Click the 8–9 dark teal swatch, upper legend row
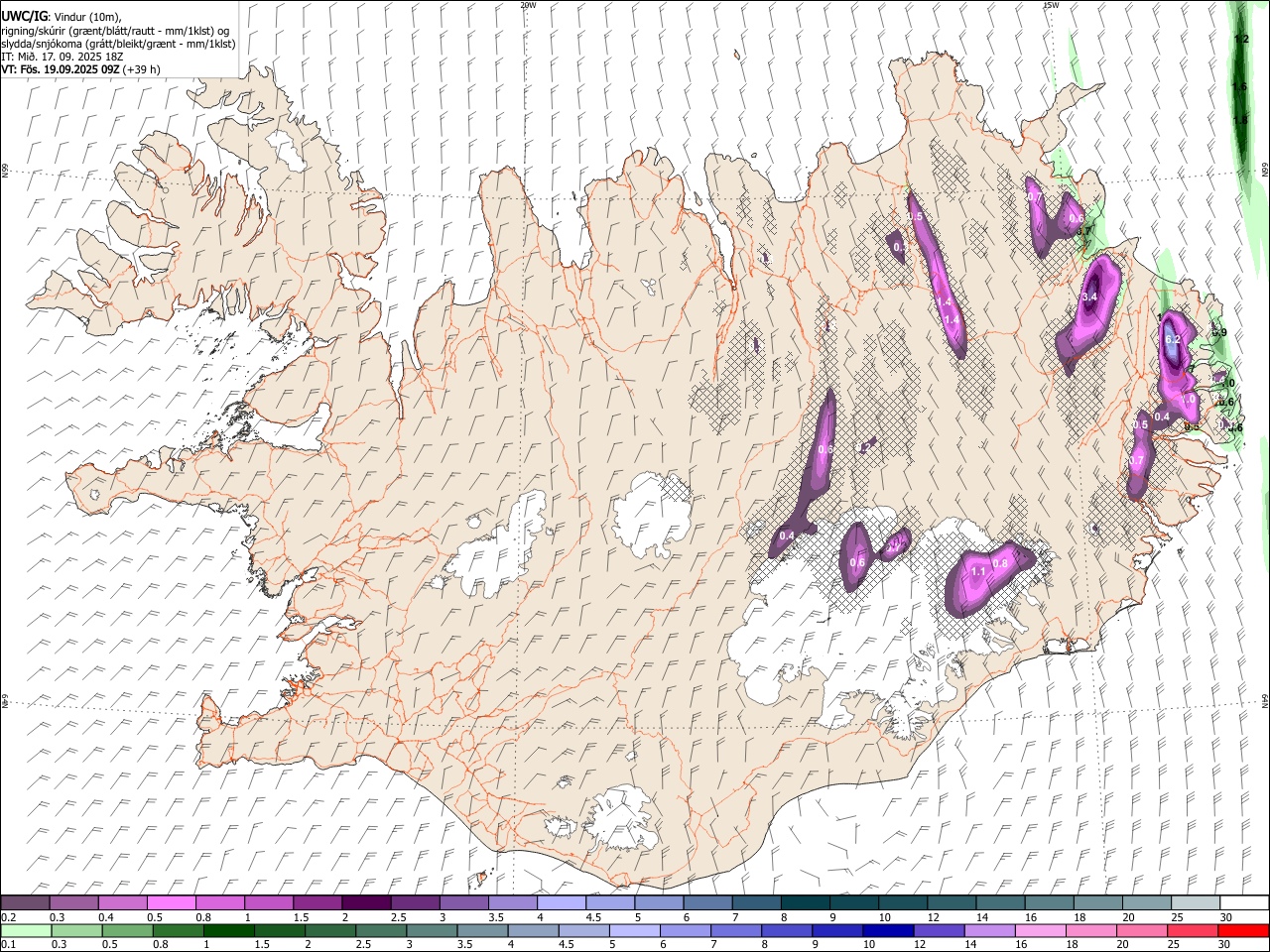The width and height of the screenshot is (1270, 952). click(x=806, y=903)
